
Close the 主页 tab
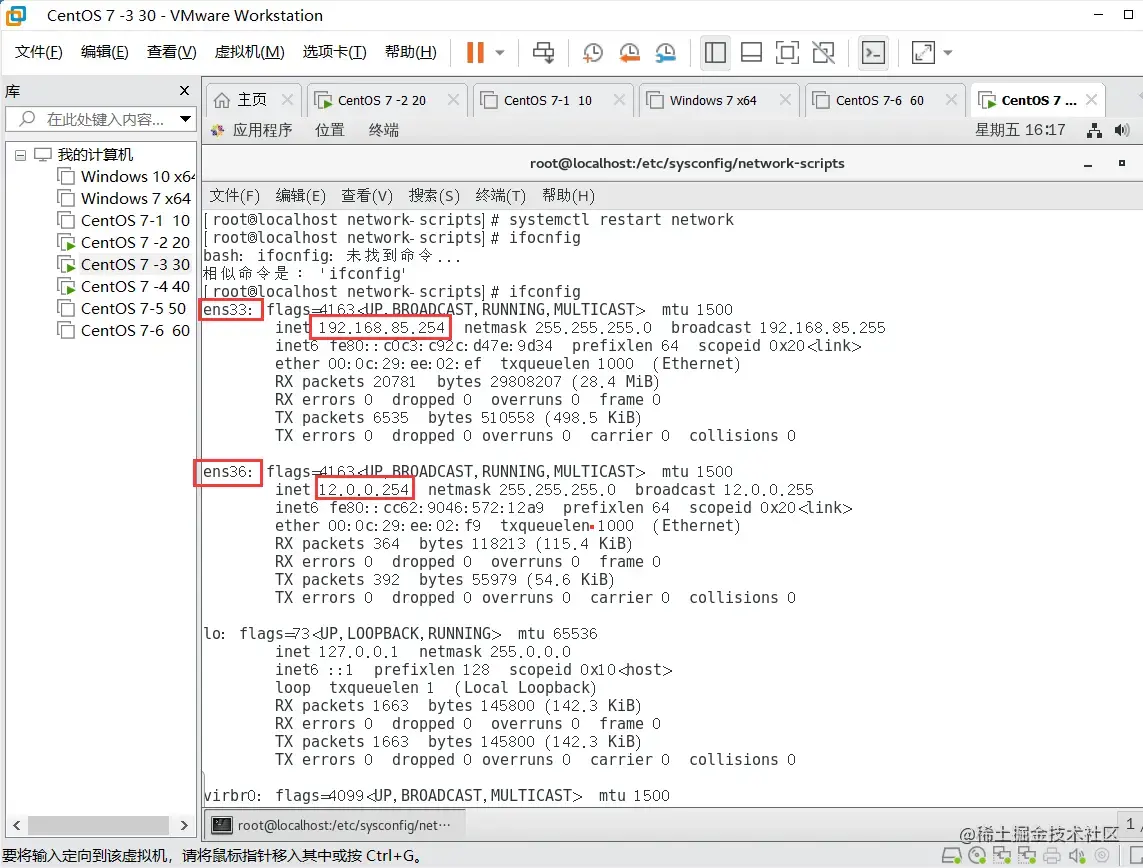point(287,100)
